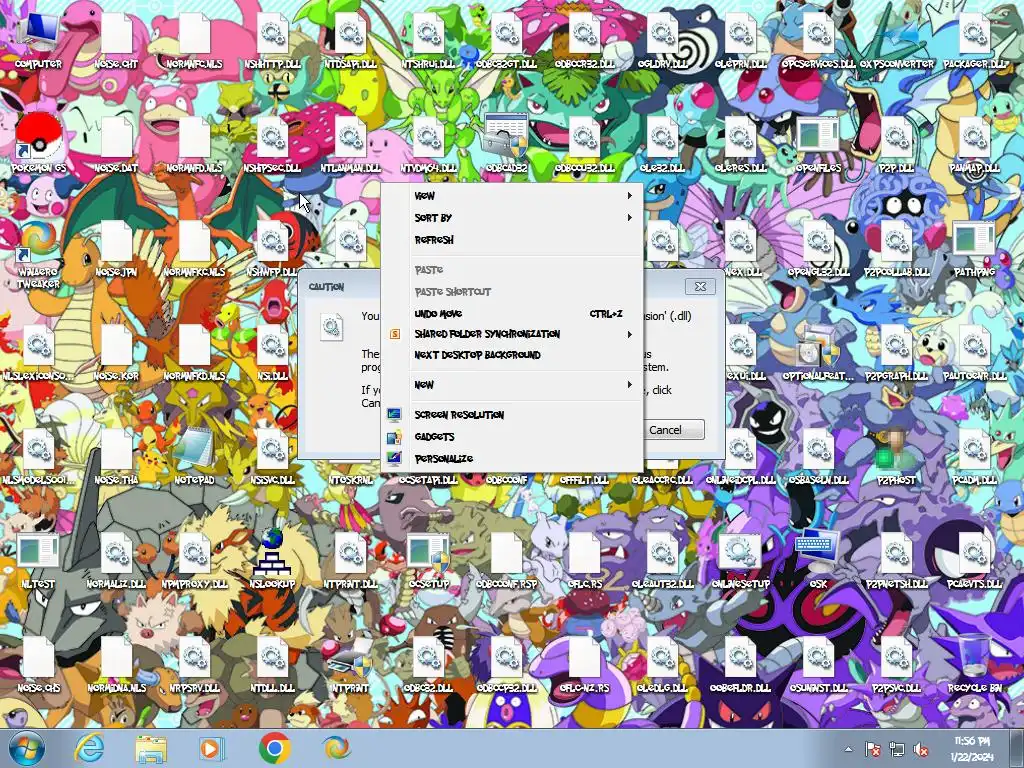1024x768 pixels.
Task: Close the Caution dialog
Action: click(700, 287)
